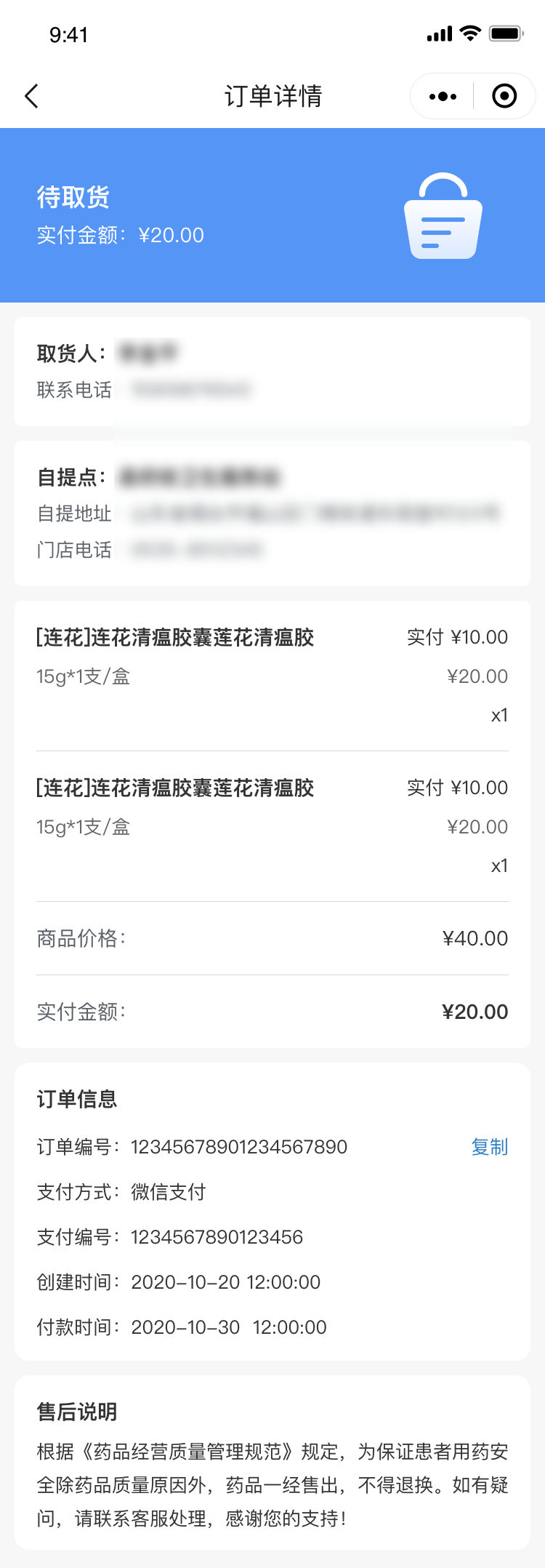Tap the shopping bag order icon
This screenshot has width=545, height=1568.
coord(443,216)
